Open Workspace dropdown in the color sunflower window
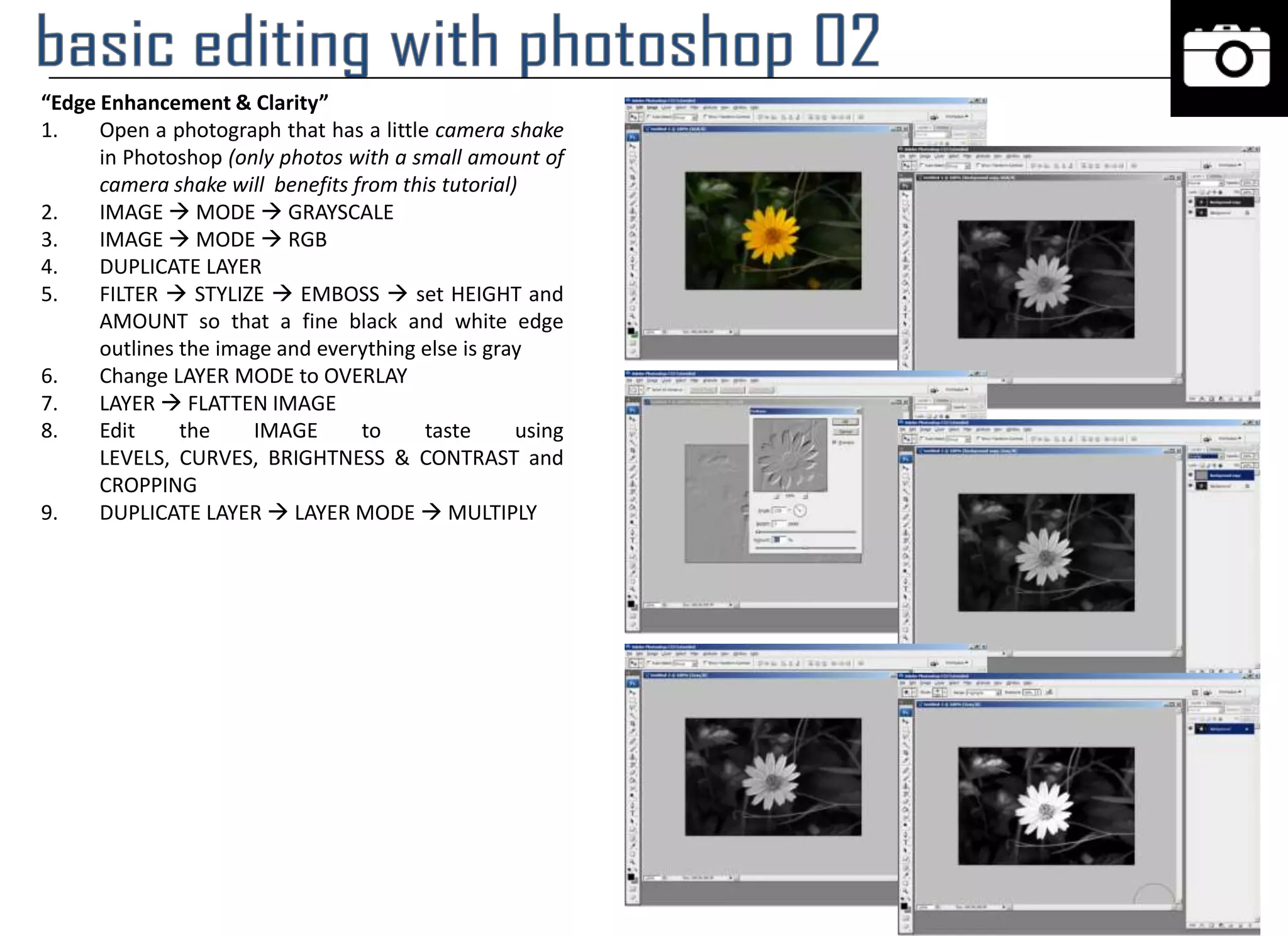 tap(957, 116)
